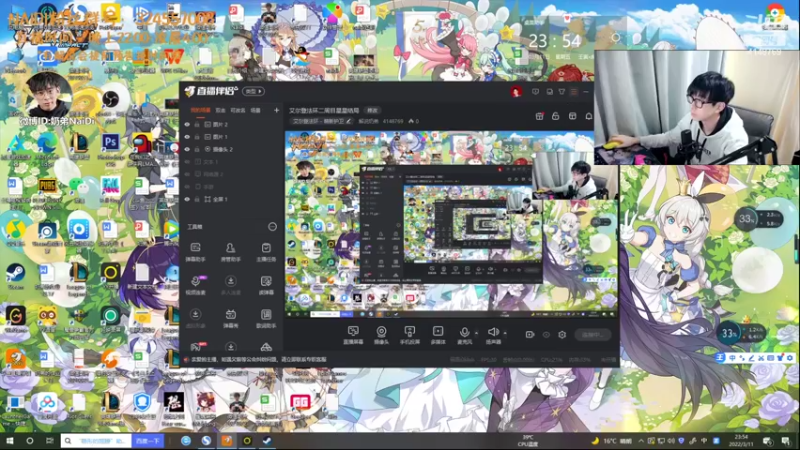800x450 pixels.
Task: Click the stream preview canvas in 直播伴侣
Action: click(x=452, y=224)
